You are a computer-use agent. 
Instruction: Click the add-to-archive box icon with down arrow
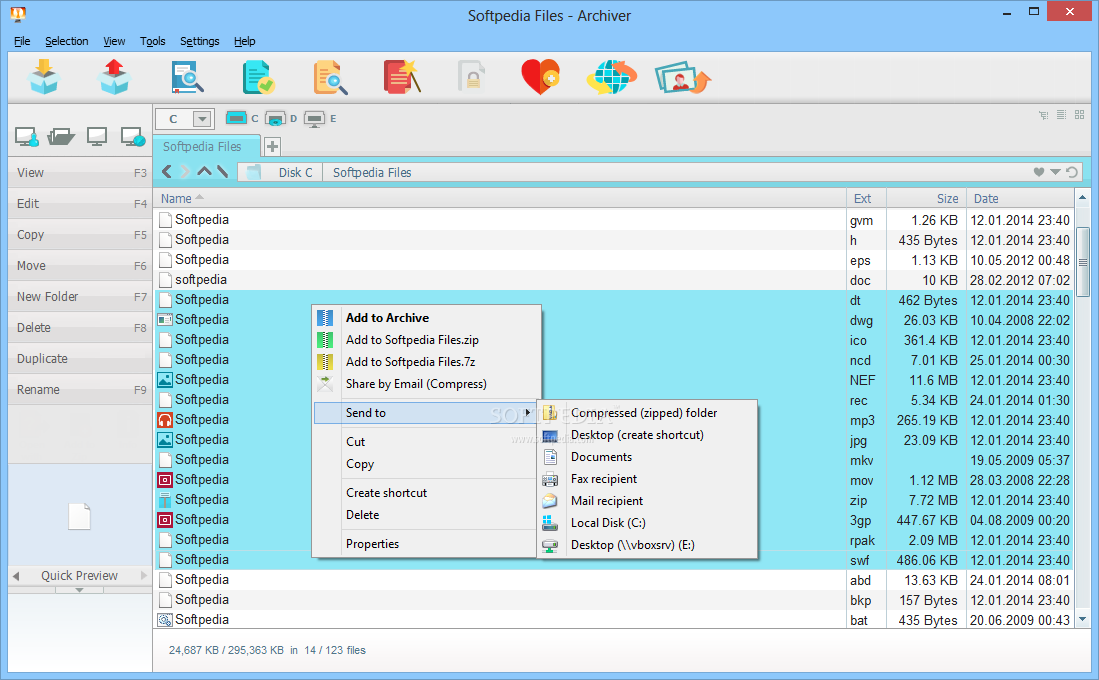pos(43,76)
